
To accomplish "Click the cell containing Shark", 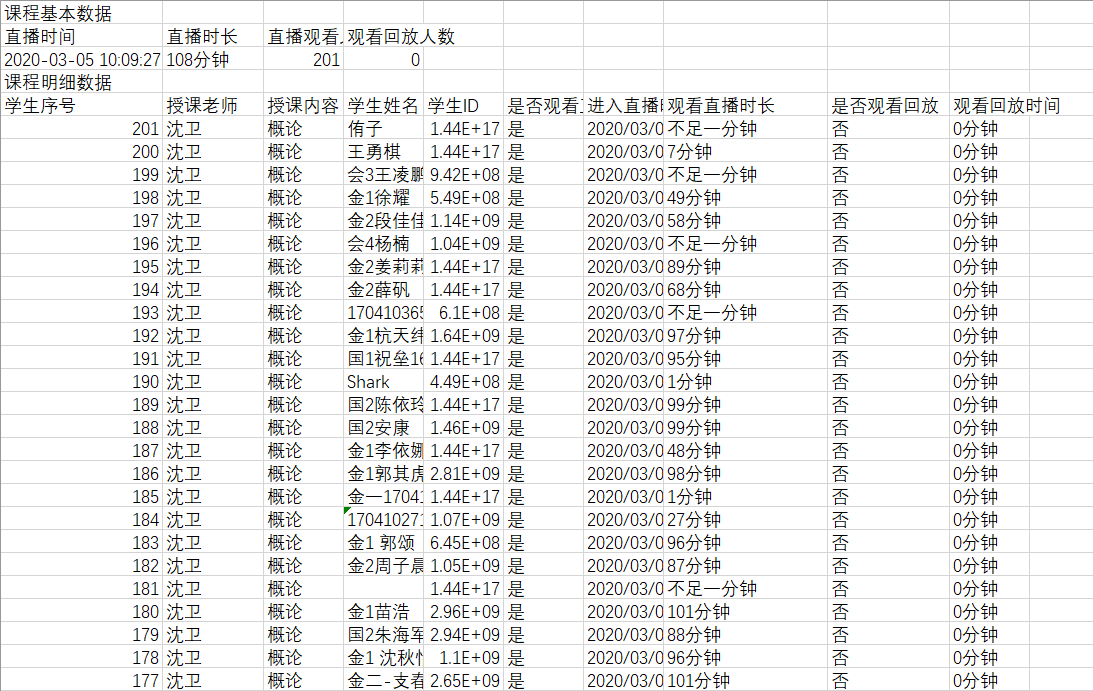I will [369, 382].
